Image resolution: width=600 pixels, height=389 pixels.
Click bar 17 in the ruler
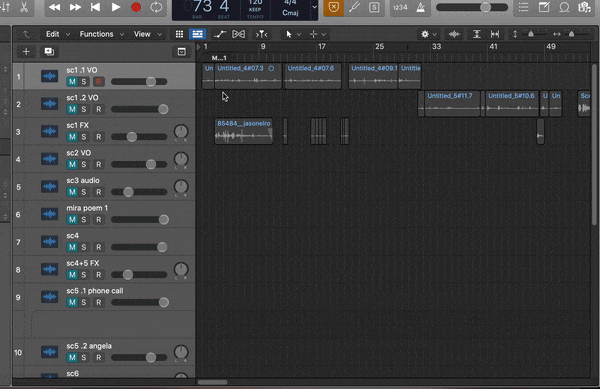tap(322, 47)
